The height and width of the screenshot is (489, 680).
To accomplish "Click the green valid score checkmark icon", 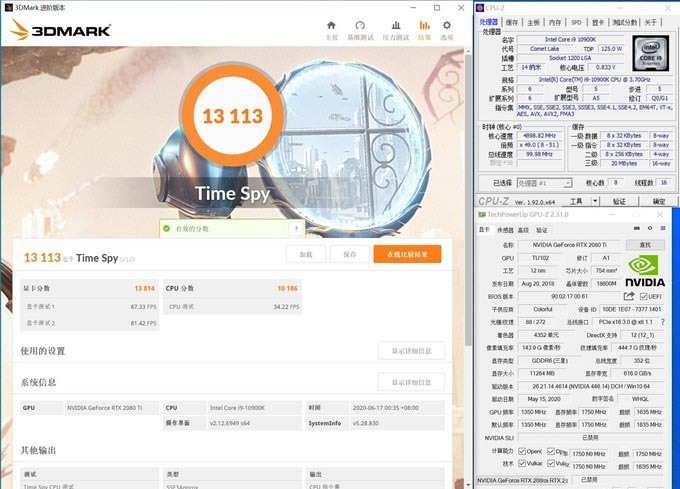I will (166, 228).
